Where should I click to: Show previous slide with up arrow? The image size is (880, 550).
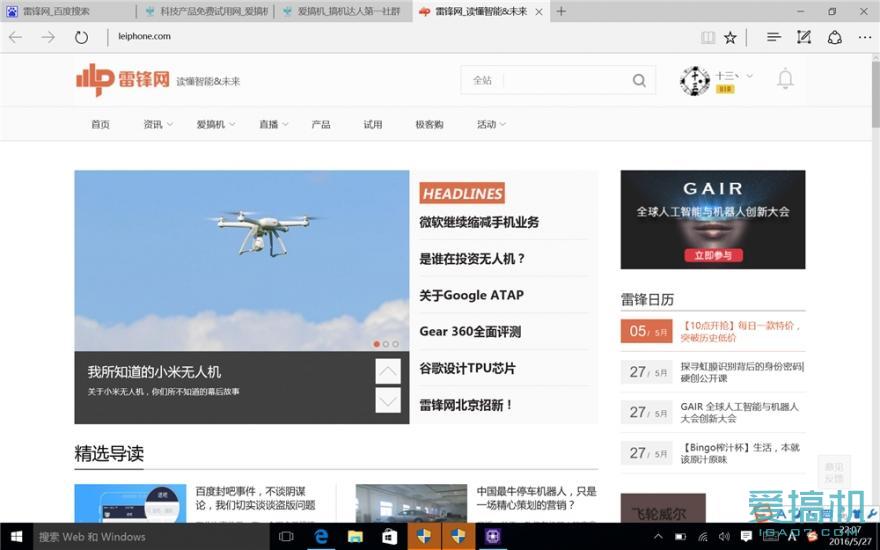click(x=388, y=372)
